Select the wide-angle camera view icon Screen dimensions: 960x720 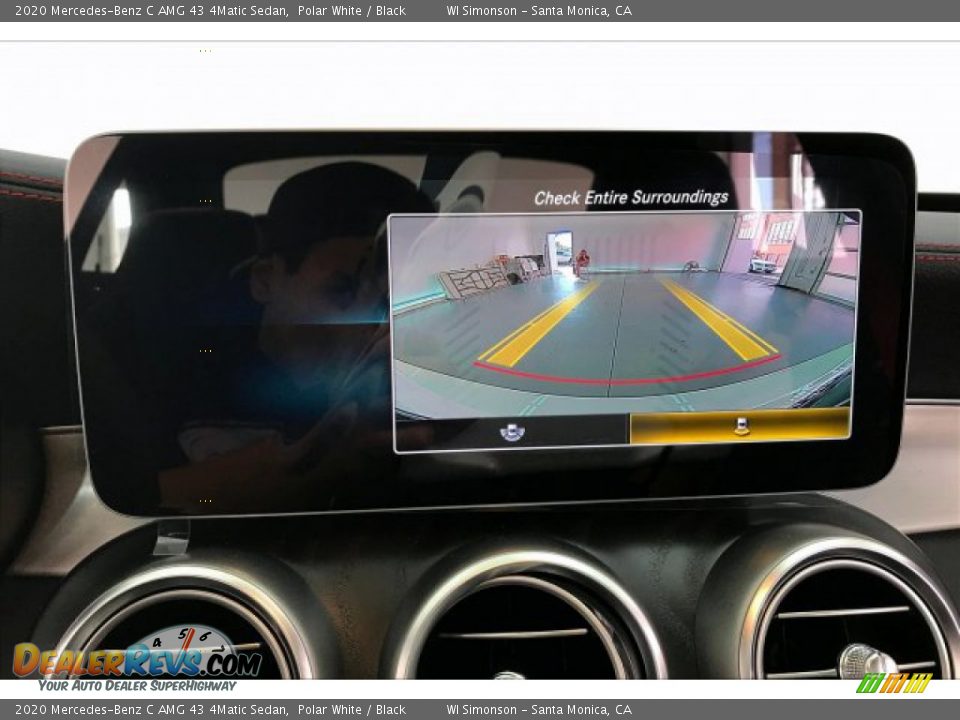coord(512,431)
